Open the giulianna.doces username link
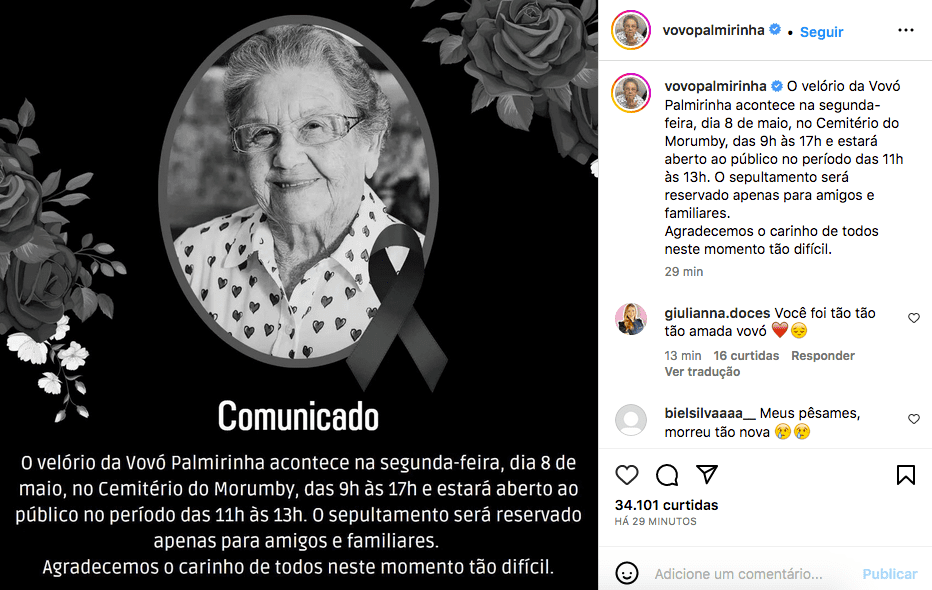The width and height of the screenshot is (932, 590). click(x=717, y=313)
